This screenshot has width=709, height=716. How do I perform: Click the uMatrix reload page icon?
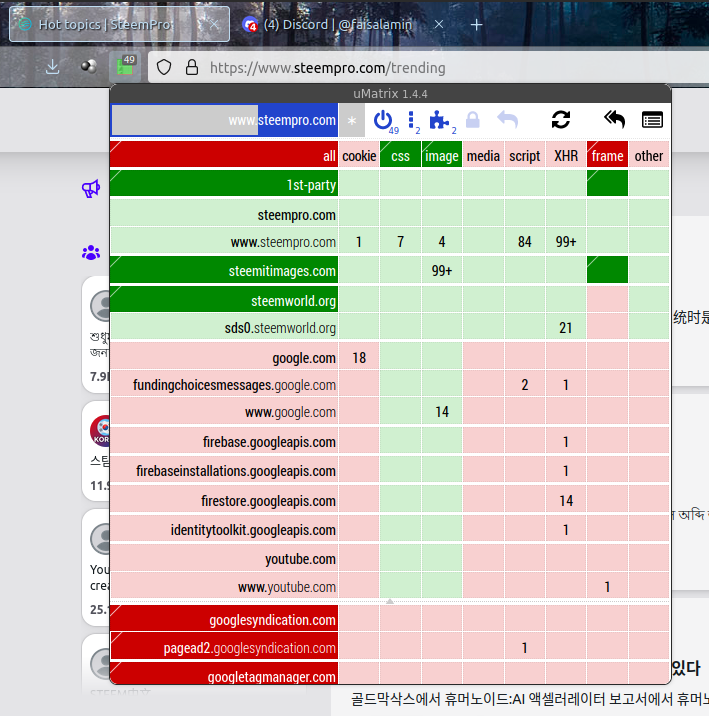pos(561,120)
